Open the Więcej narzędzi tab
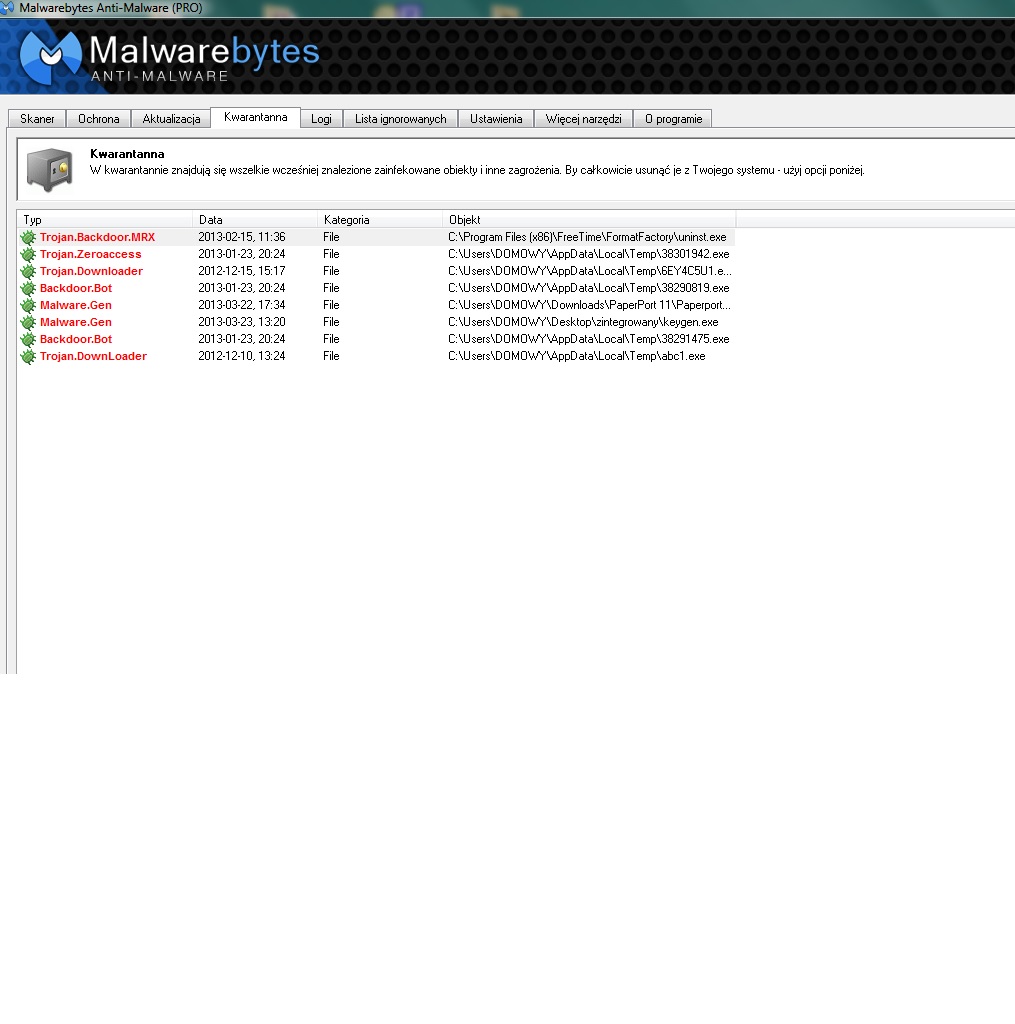The image size is (1015, 1024). click(583, 119)
